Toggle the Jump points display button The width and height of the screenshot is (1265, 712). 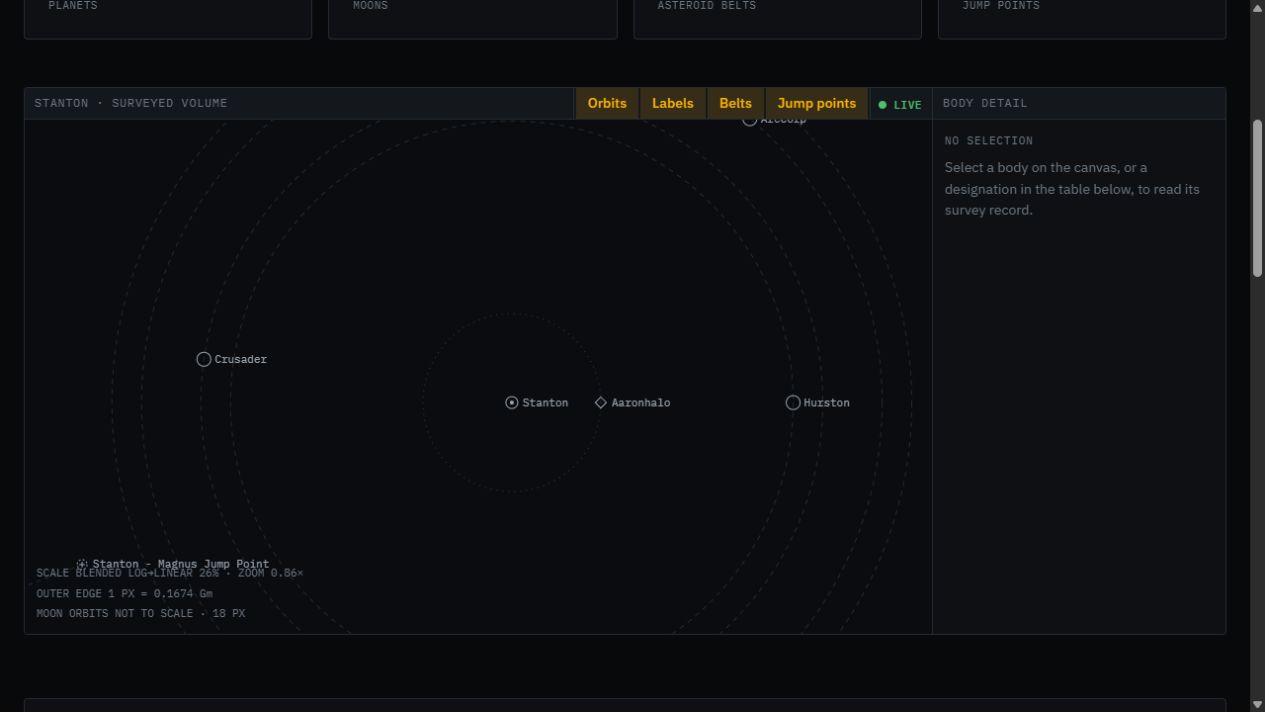point(816,103)
